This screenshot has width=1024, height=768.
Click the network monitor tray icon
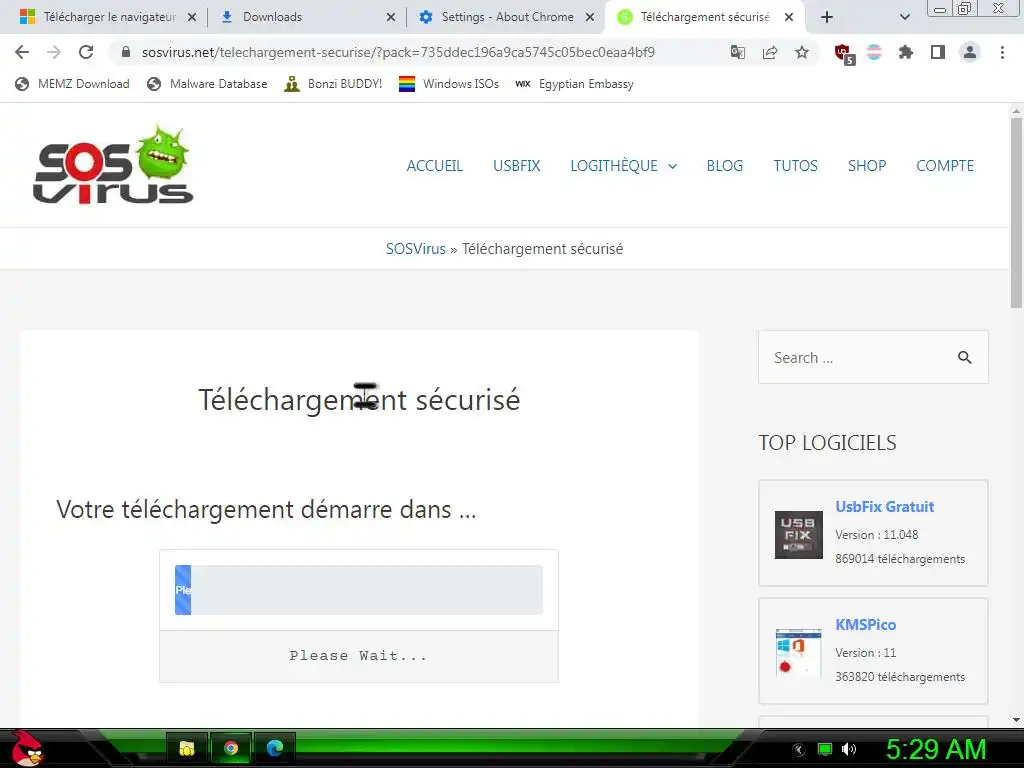tap(825, 749)
